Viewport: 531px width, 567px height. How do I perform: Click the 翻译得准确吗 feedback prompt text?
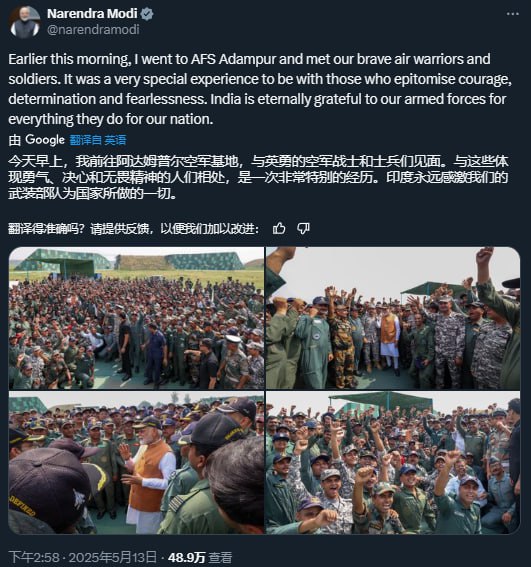[x=133, y=229]
